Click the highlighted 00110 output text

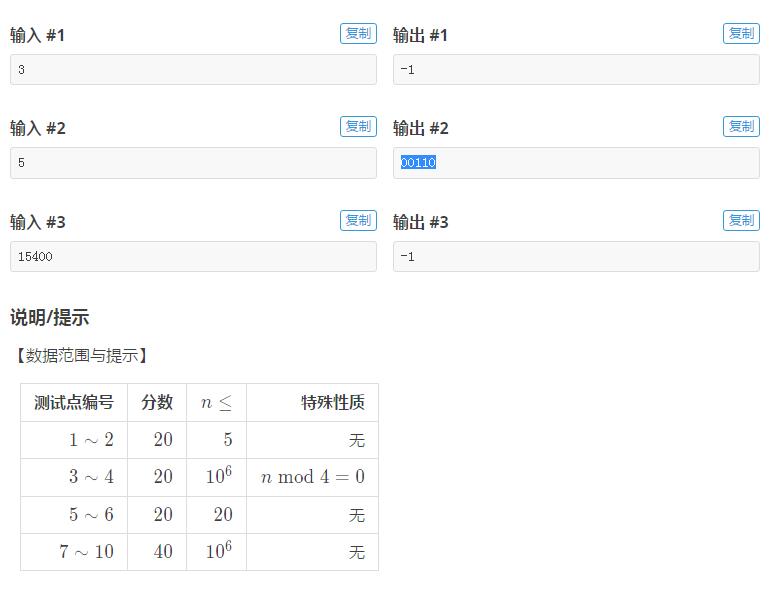point(418,163)
